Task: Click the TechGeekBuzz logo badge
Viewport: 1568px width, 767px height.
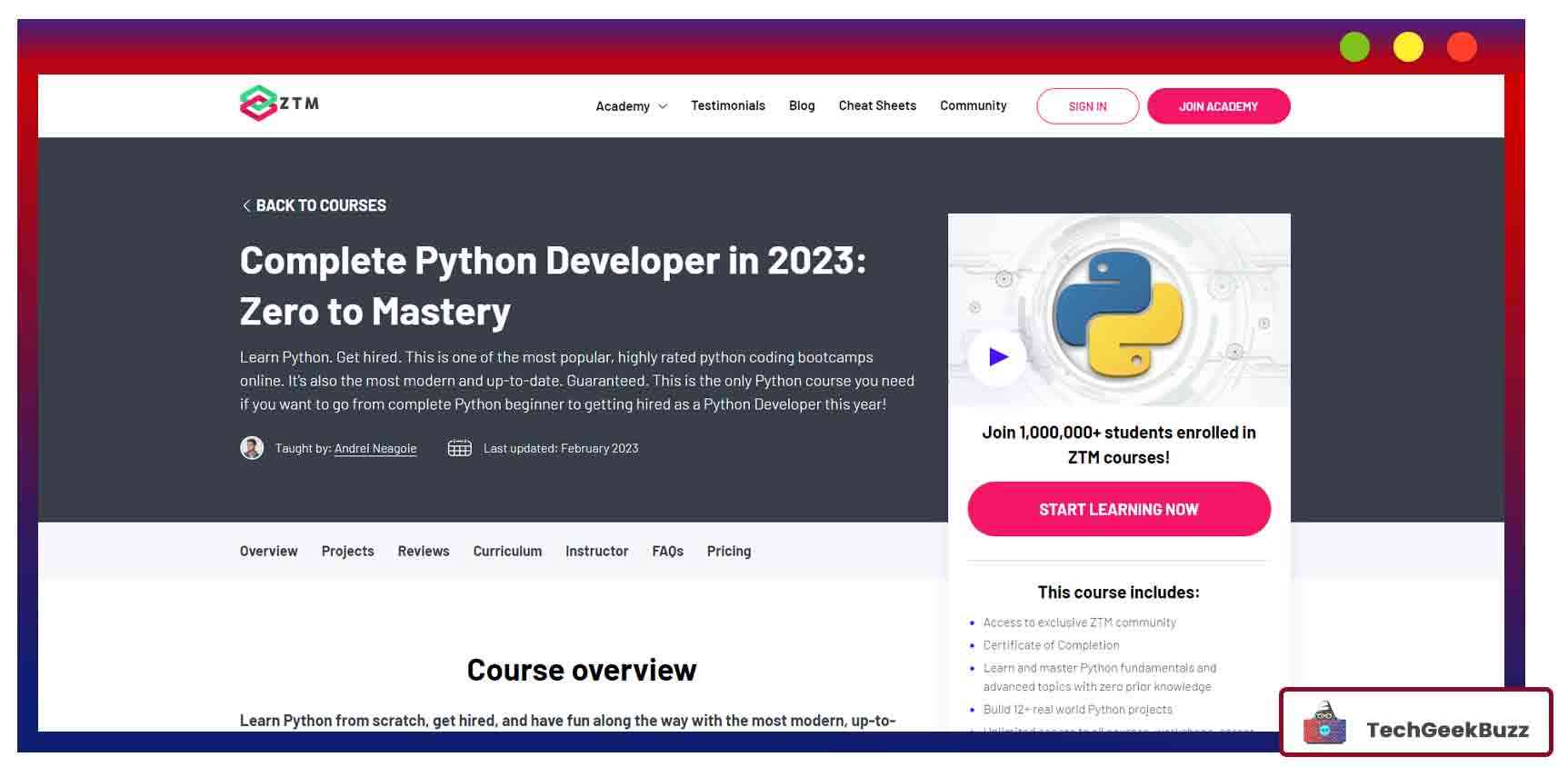Action: point(1415,722)
